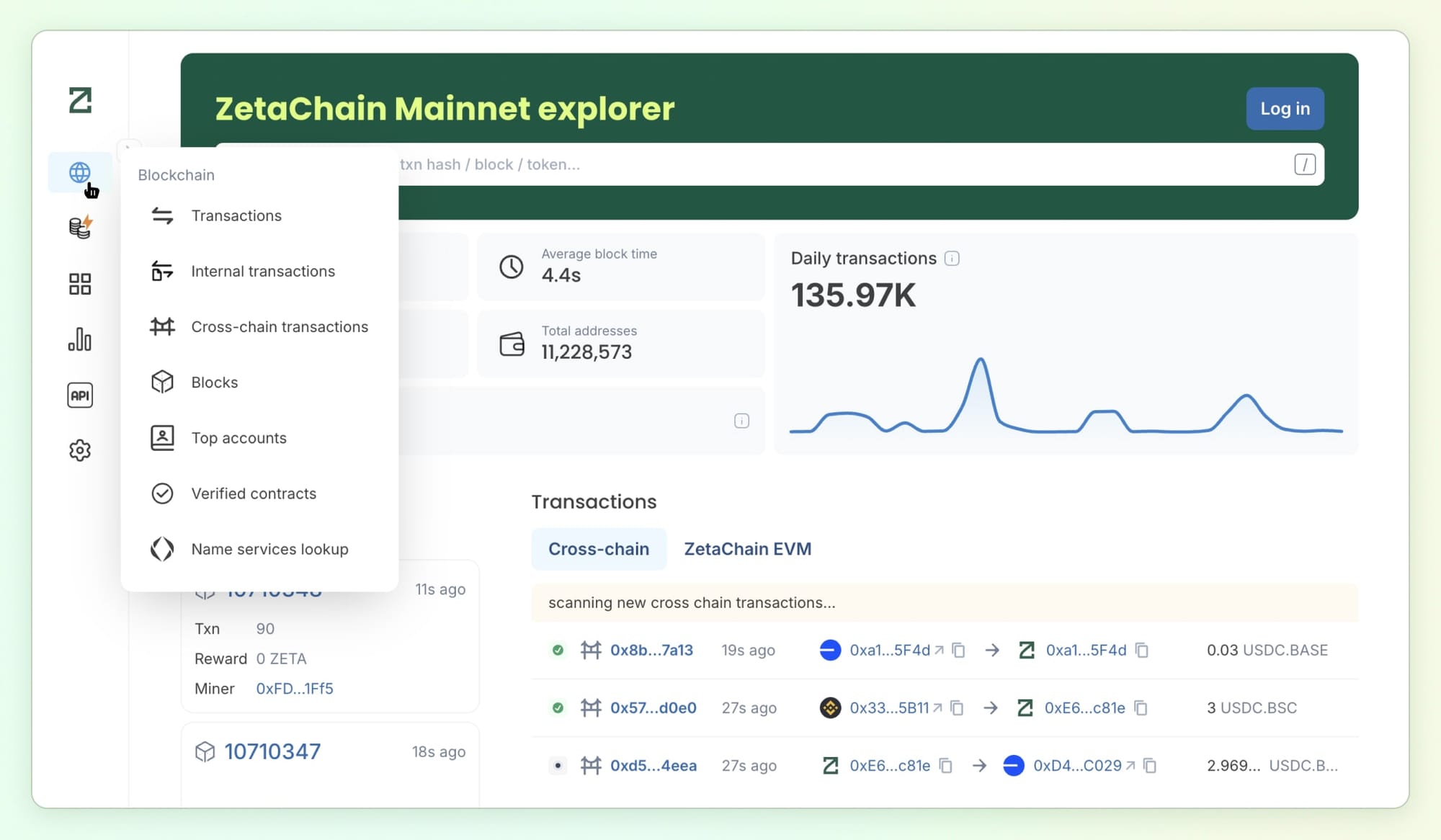Click the BSC chain icon beside 0x33...5B11
The height and width of the screenshot is (840, 1441).
click(830, 707)
